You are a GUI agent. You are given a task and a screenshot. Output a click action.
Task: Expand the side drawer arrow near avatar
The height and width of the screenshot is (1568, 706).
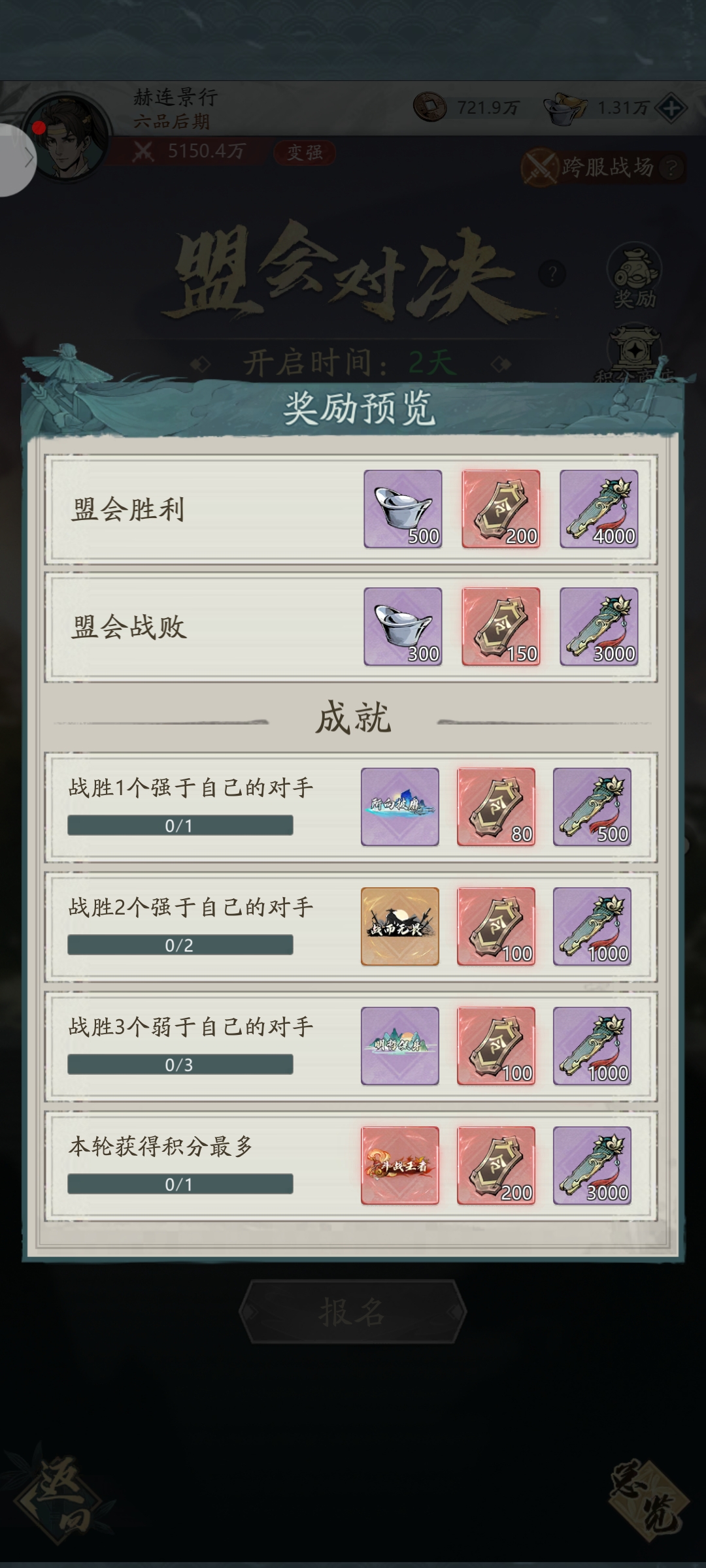point(18,159)
